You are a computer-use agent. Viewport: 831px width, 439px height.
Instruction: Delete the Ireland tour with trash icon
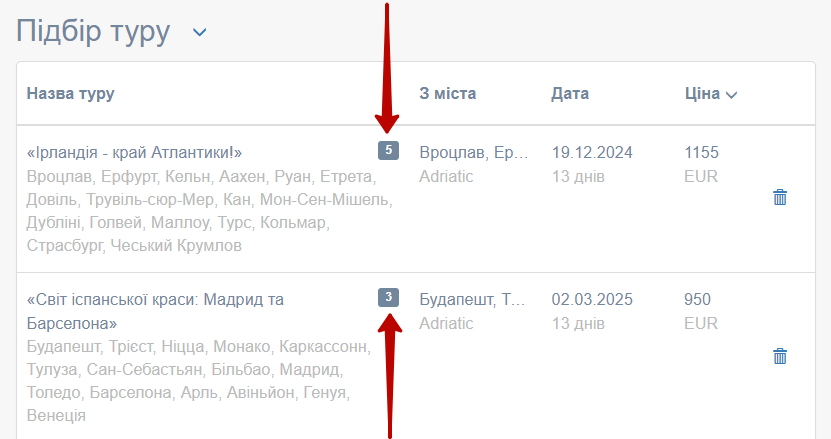pos(780,197)
